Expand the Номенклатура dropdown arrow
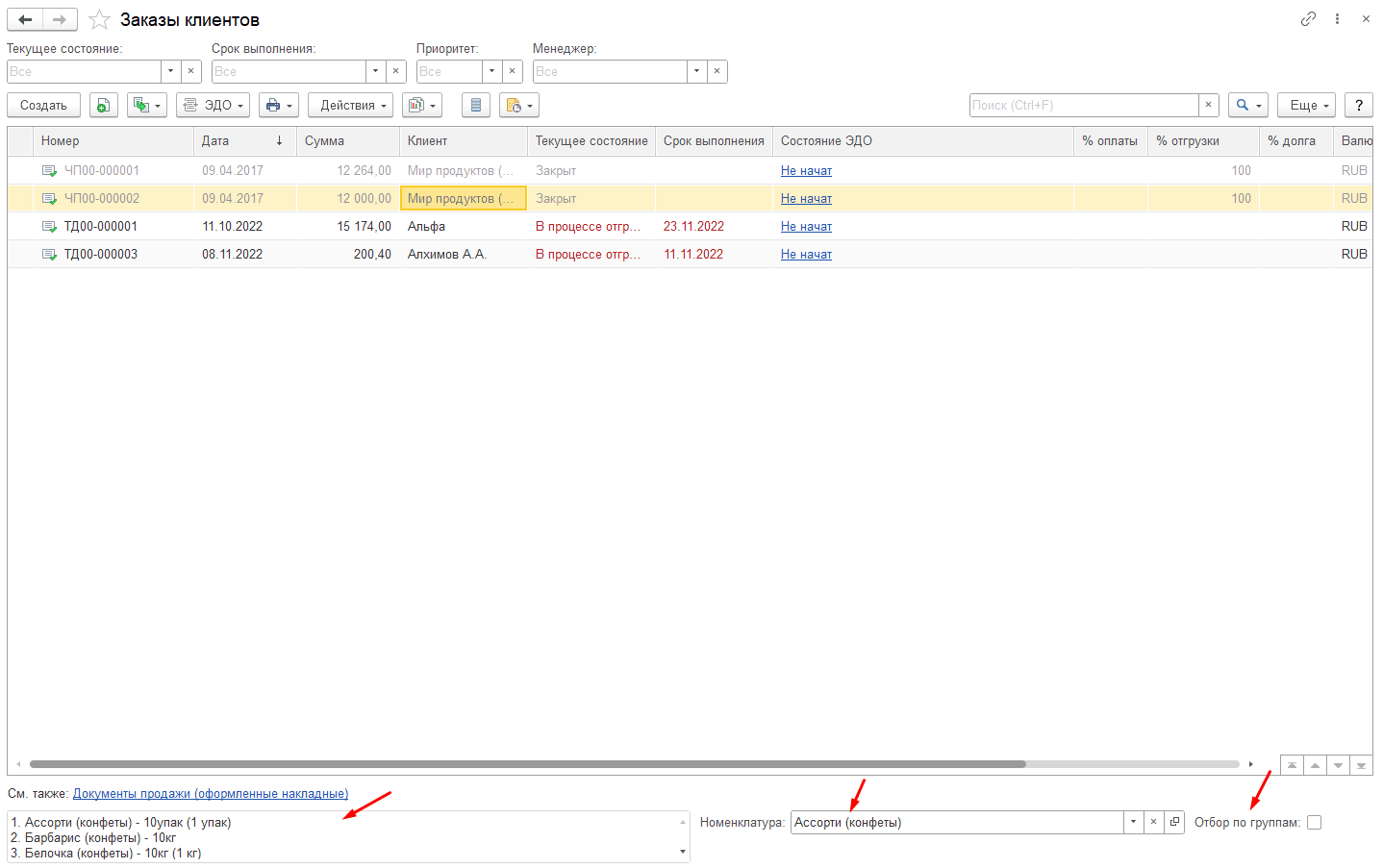The image size is (1383, 868). [x=1134, y=822]
